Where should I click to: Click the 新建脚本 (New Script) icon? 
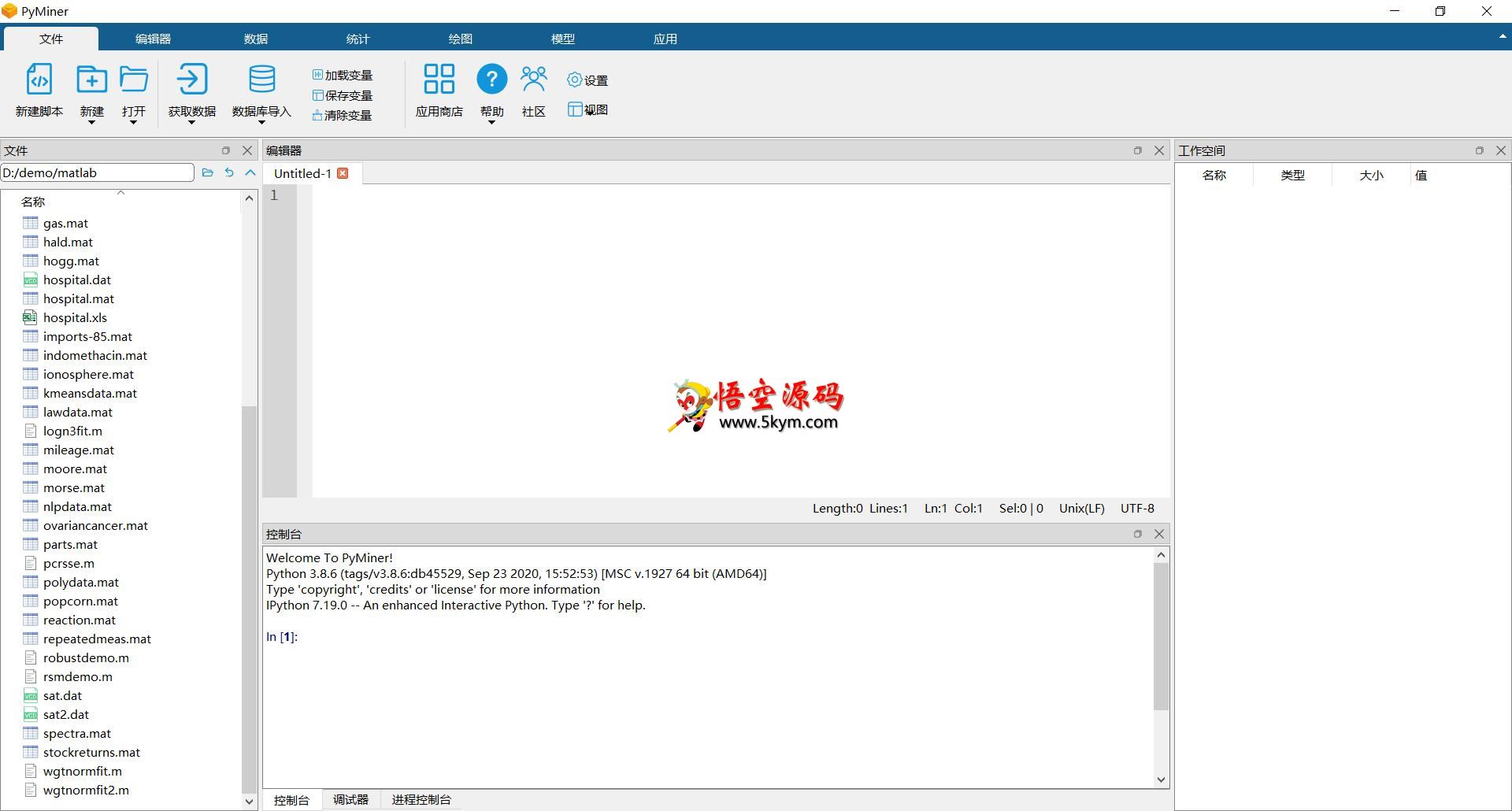pyautogui.click(x=39, y=80)
